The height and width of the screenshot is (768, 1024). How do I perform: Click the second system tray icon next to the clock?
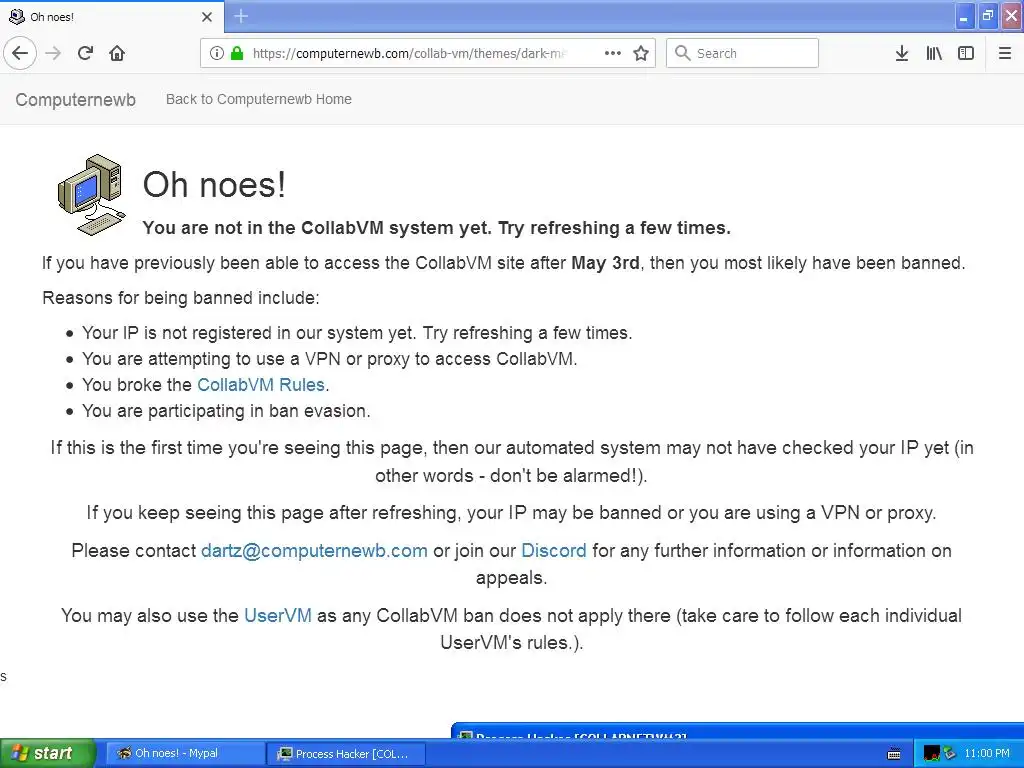(950, 754)
